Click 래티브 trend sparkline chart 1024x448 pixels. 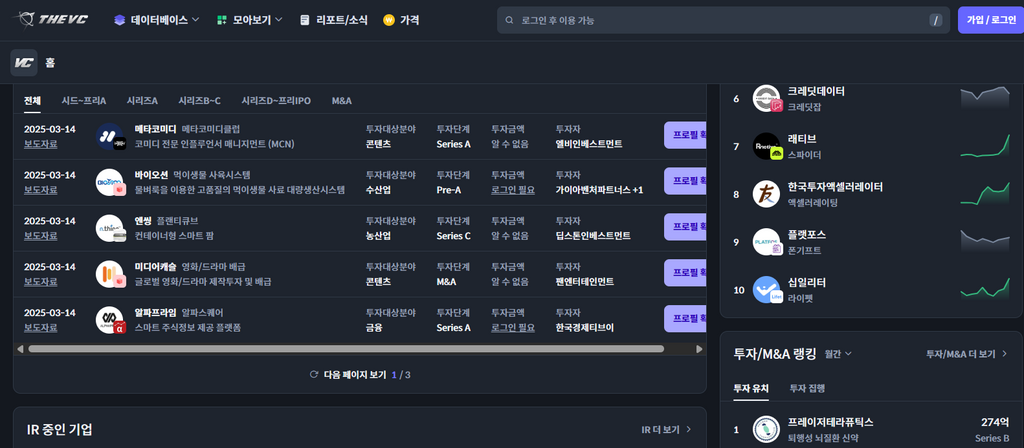pos(985,146)
